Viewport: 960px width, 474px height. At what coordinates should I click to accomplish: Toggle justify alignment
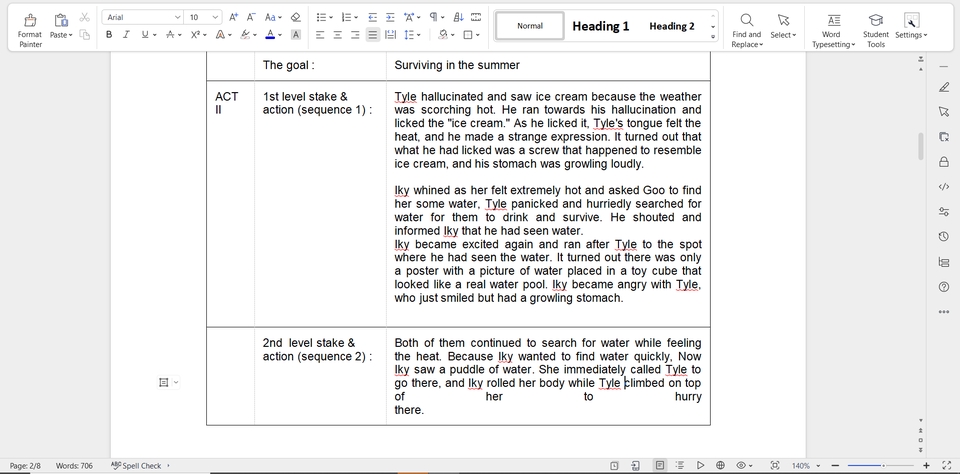[x=372, y=35]
